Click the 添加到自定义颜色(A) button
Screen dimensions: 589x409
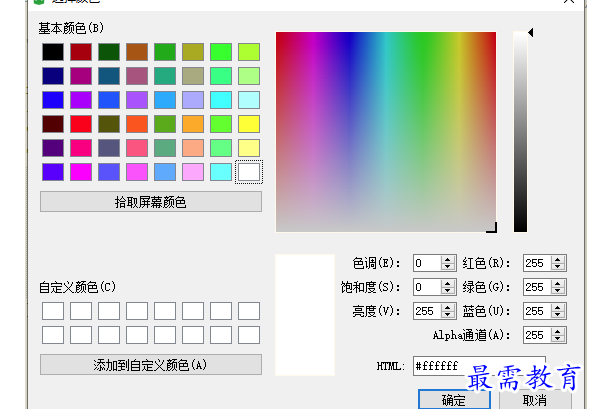tap(151, 365)
